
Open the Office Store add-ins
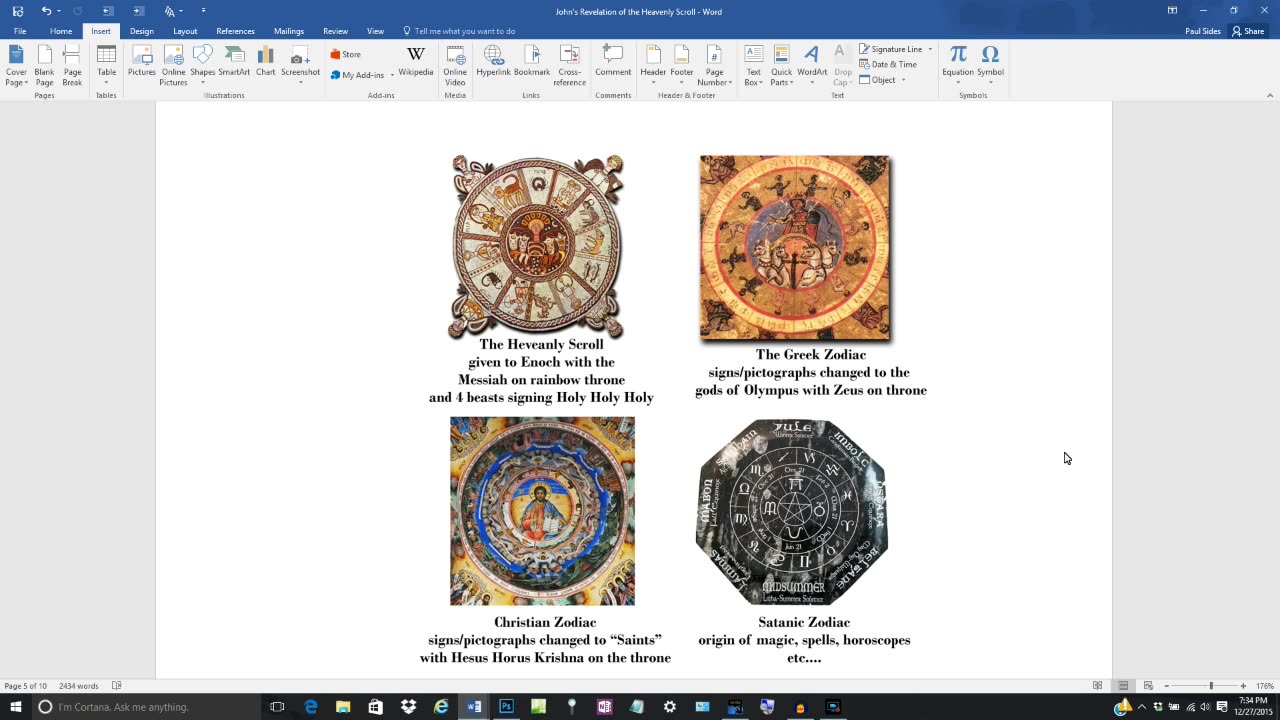(346, 54)
